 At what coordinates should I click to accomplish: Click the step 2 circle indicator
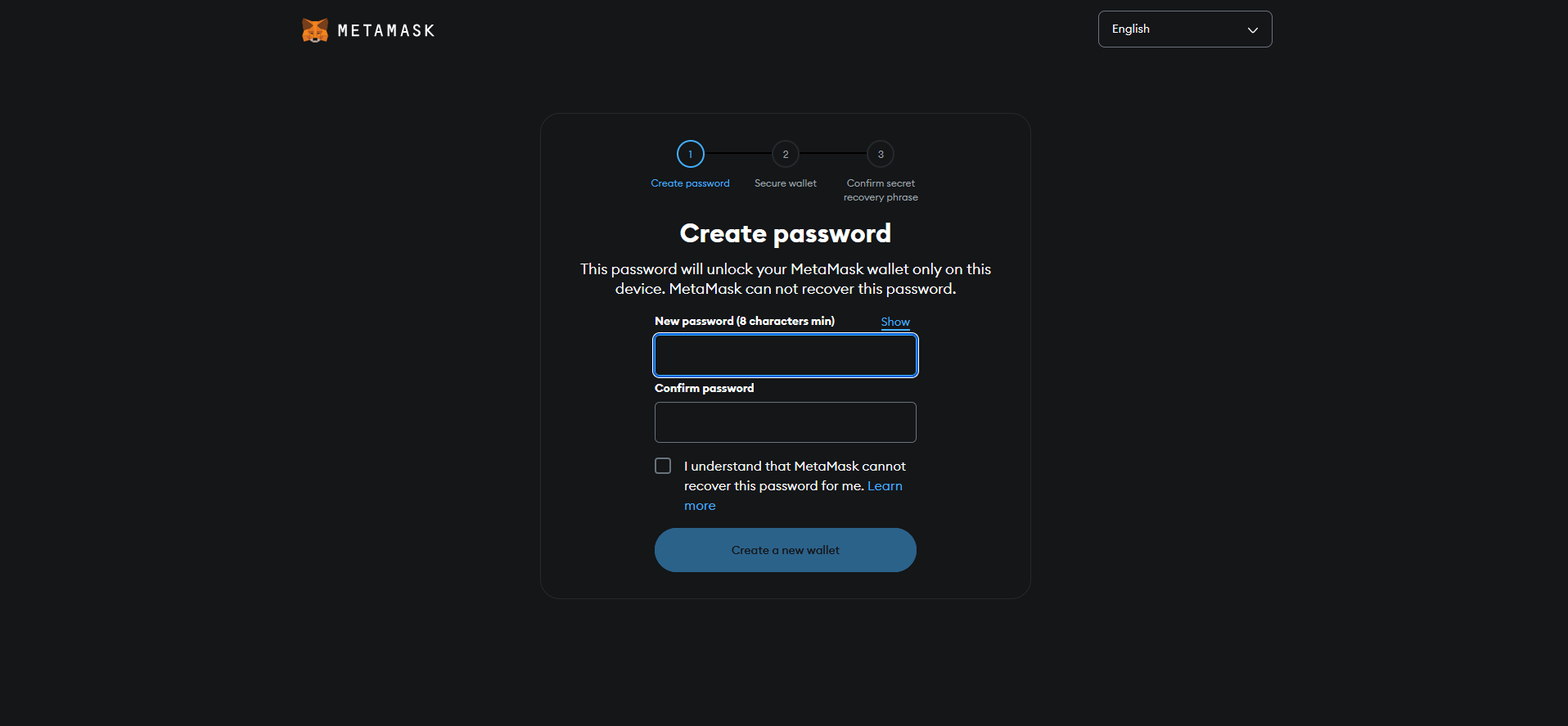point(786,154)
